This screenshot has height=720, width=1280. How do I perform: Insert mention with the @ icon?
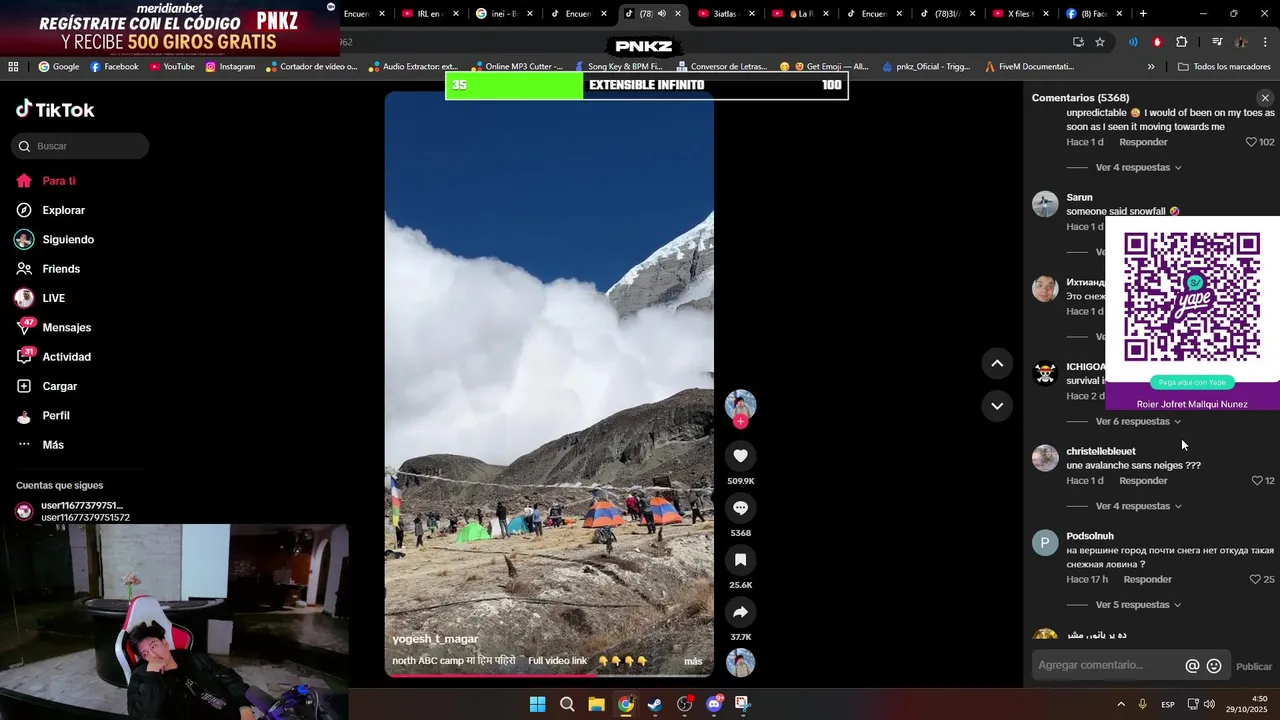coord(1192,666)
